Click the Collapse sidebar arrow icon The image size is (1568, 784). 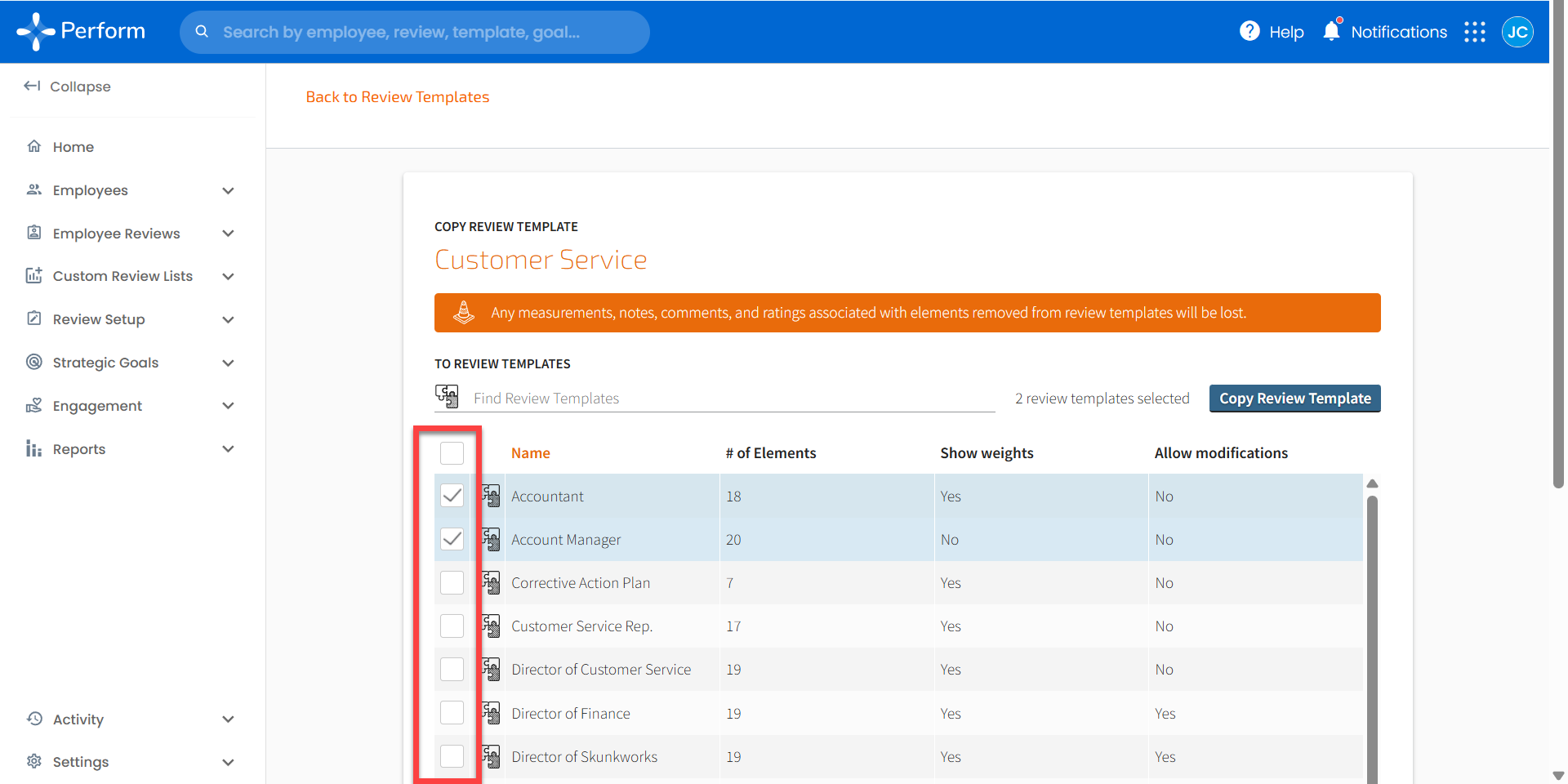click(x=32, y=86)
